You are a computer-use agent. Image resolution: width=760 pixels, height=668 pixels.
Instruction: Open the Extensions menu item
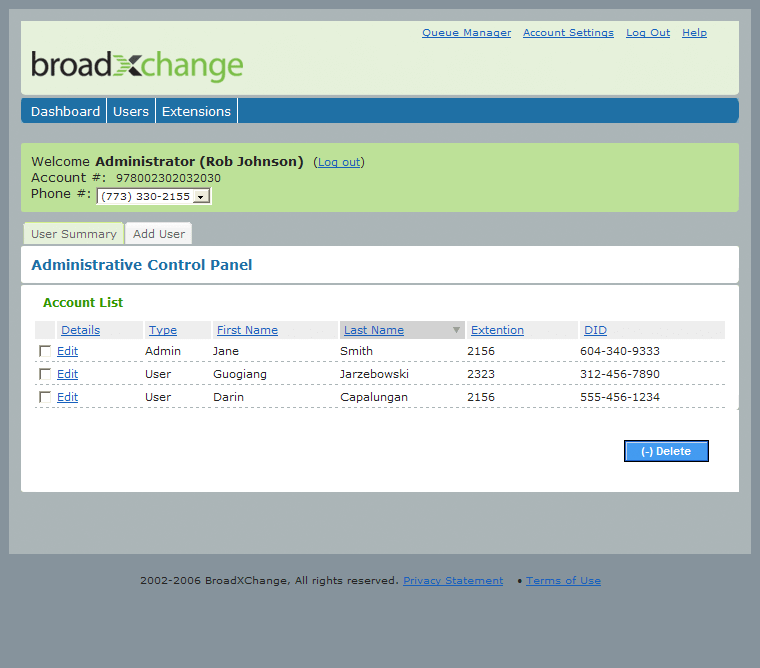[196, 111]
